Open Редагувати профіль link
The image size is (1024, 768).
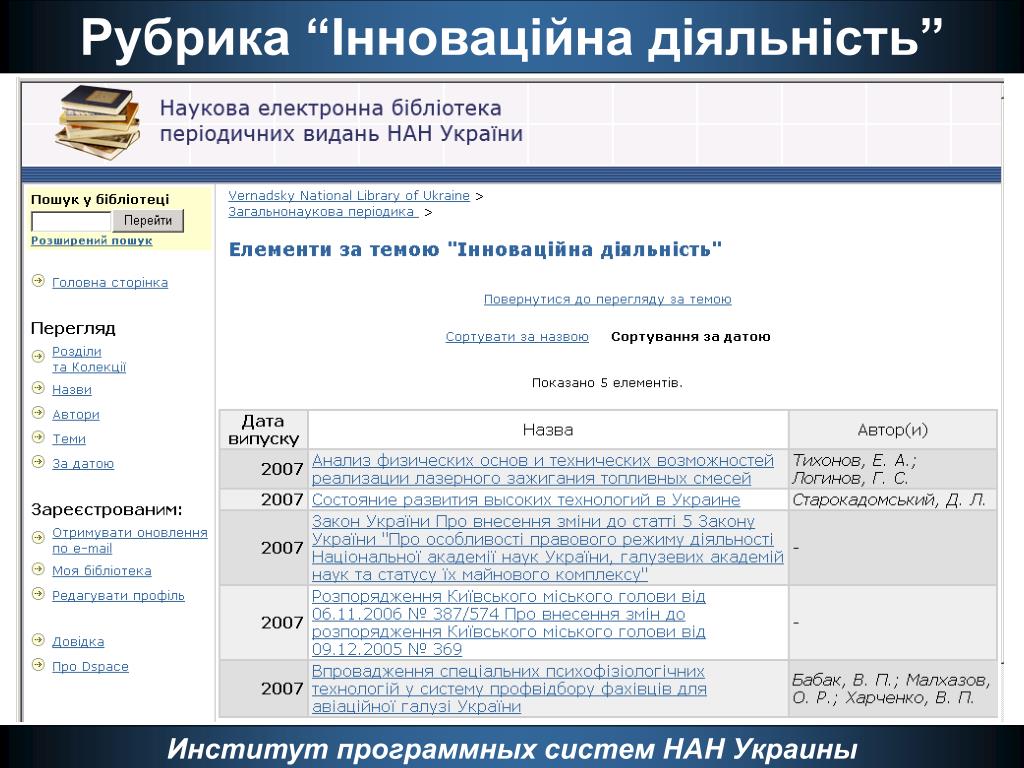click(x=118, y=596)
